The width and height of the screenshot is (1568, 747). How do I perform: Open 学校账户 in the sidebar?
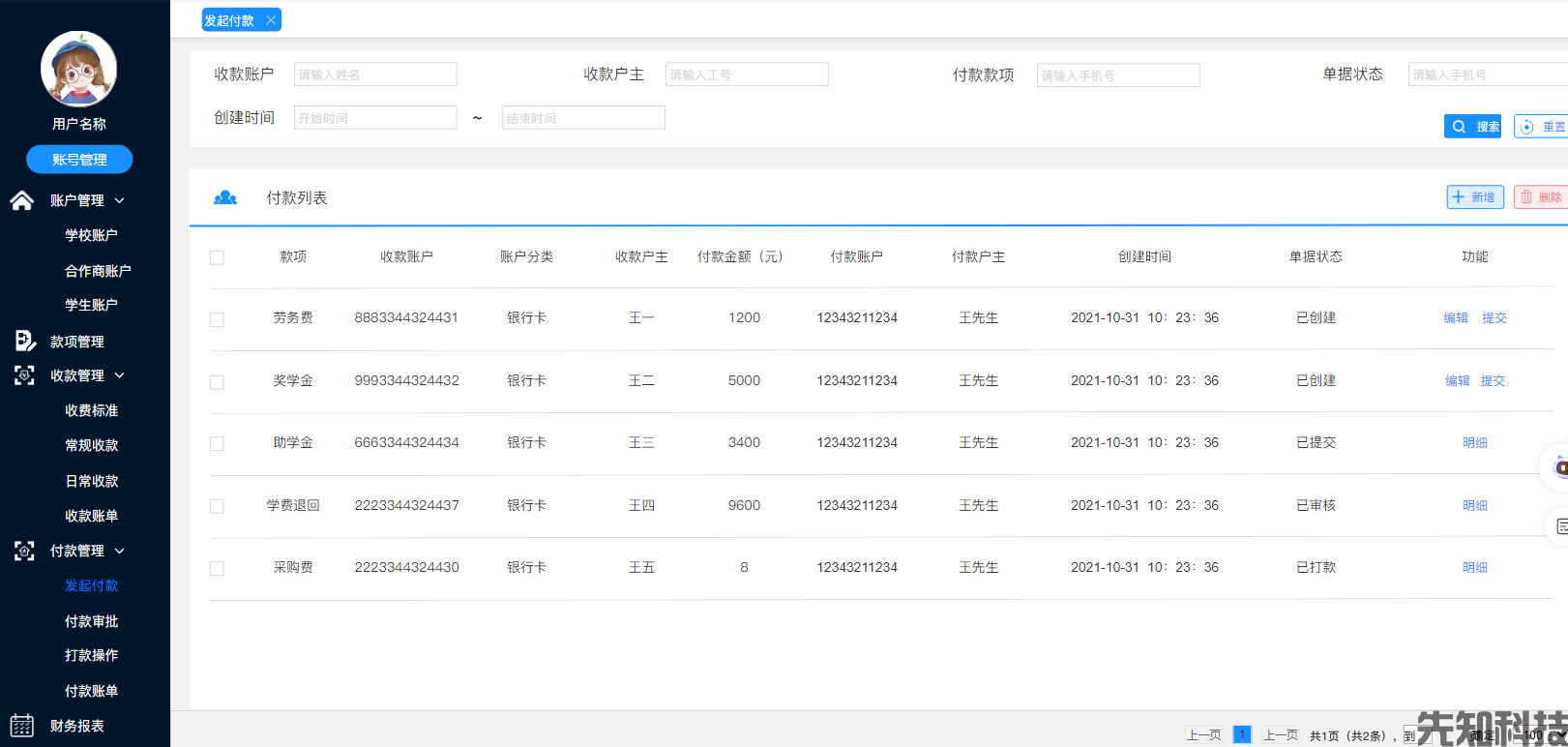point(91,235)
